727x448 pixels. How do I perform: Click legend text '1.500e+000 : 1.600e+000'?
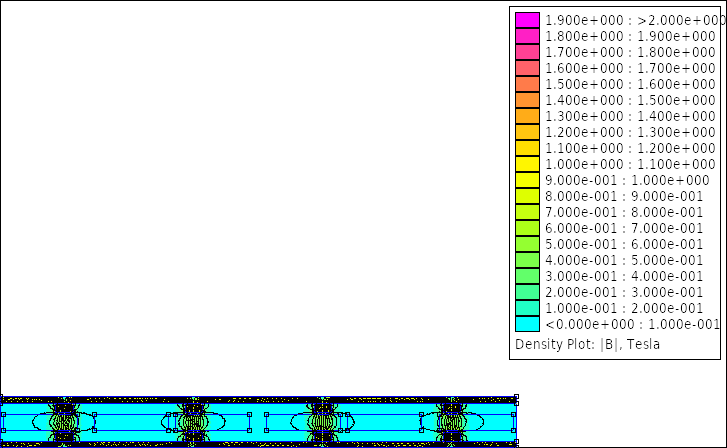pyautogui.click(x=630, y=84)
